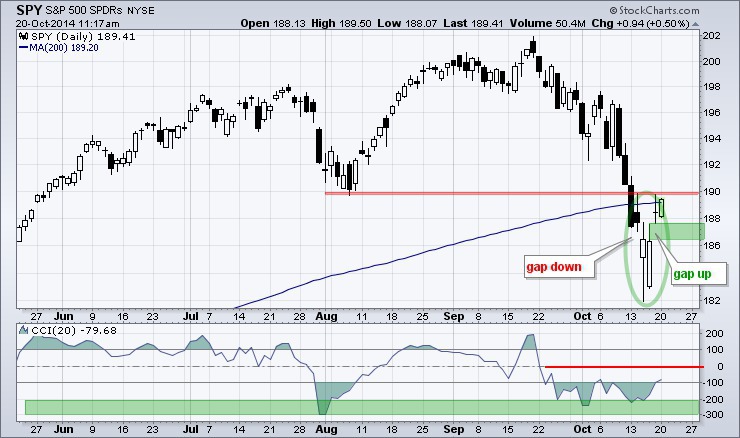Click the 202 price axis label
This screenshot has width=740, height=438.
click(x=712, y=35)
